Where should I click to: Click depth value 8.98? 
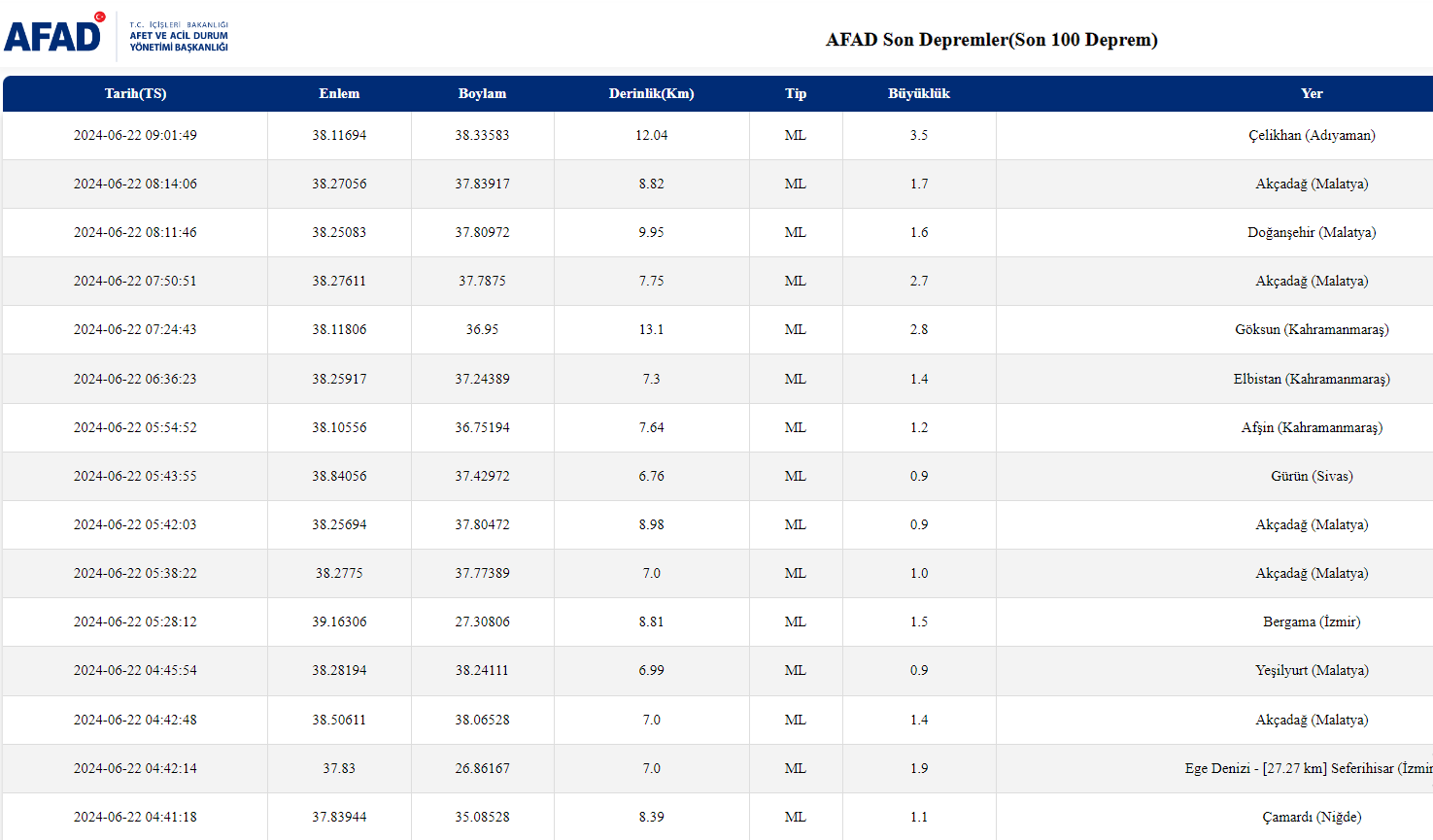tap(651, 524)
